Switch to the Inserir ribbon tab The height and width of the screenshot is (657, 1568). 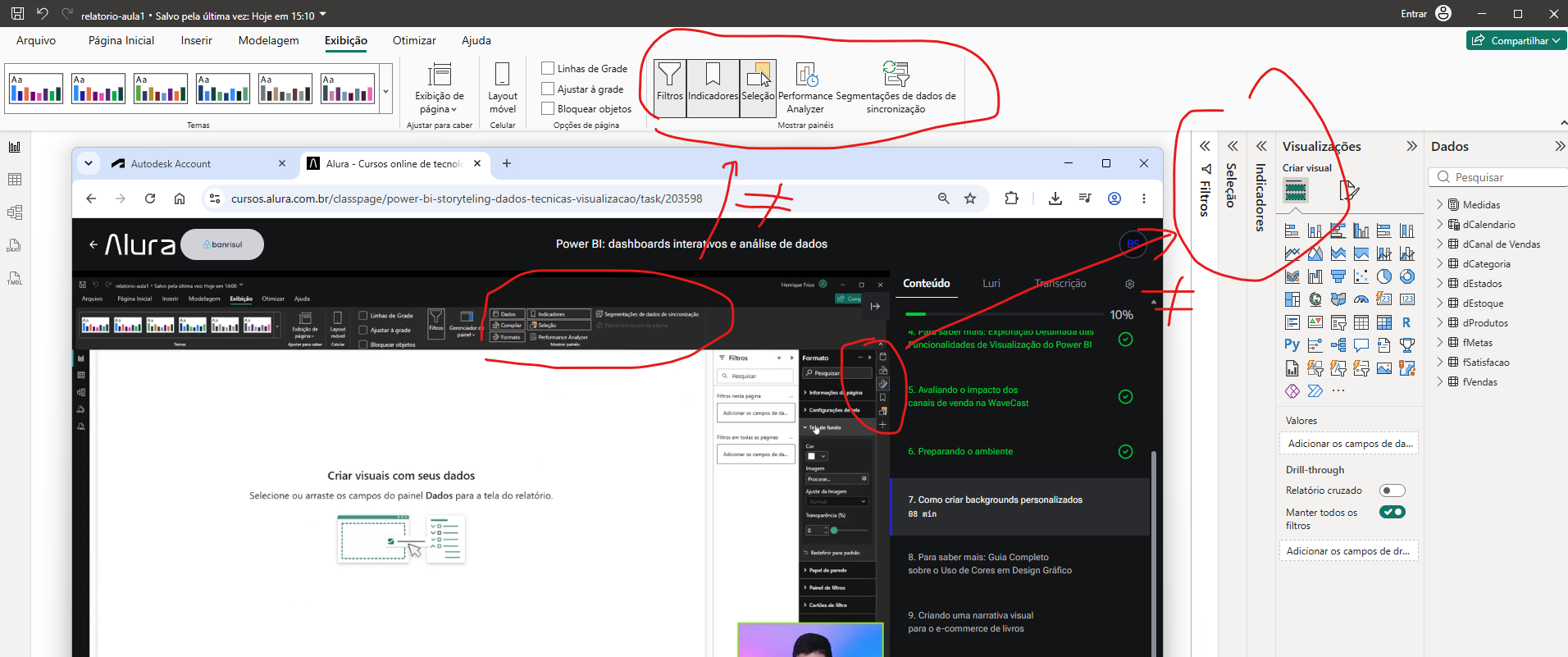pyautogui.click(x=196, y=40)
